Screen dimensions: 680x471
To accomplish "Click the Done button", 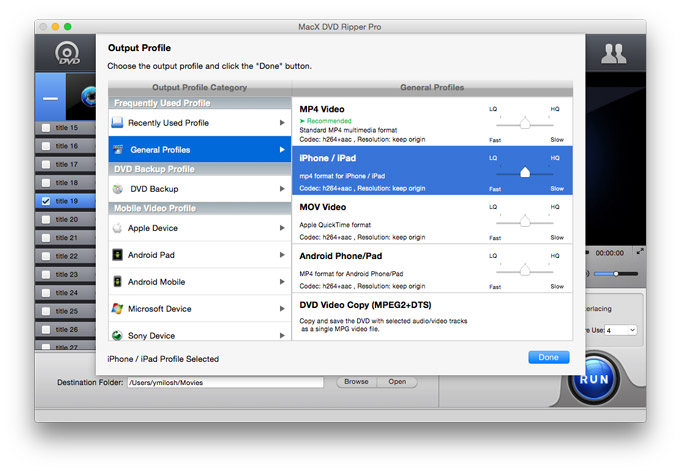I will click(x=549, y=357).
